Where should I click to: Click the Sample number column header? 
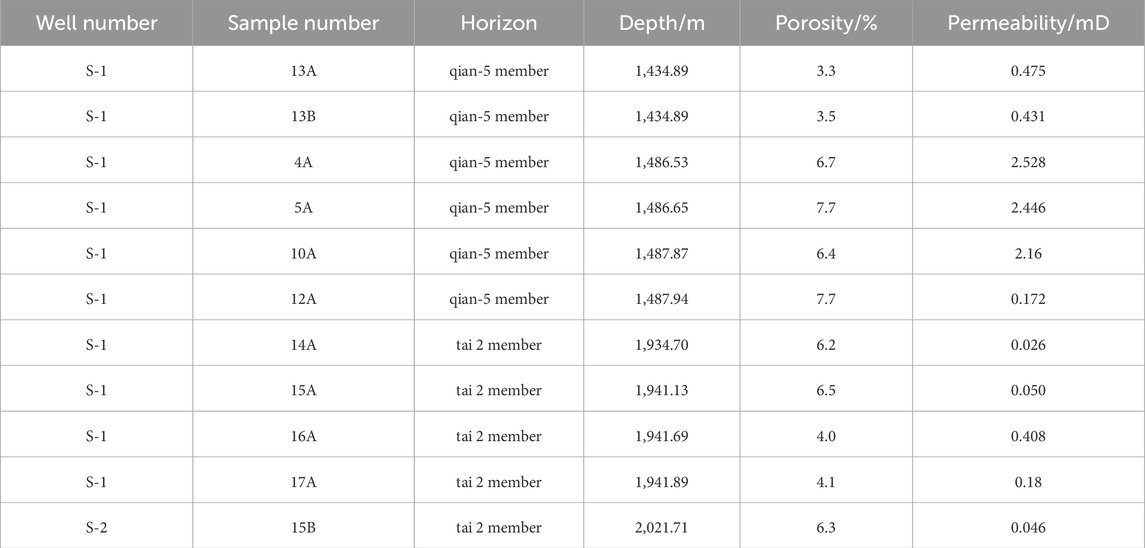303,23
